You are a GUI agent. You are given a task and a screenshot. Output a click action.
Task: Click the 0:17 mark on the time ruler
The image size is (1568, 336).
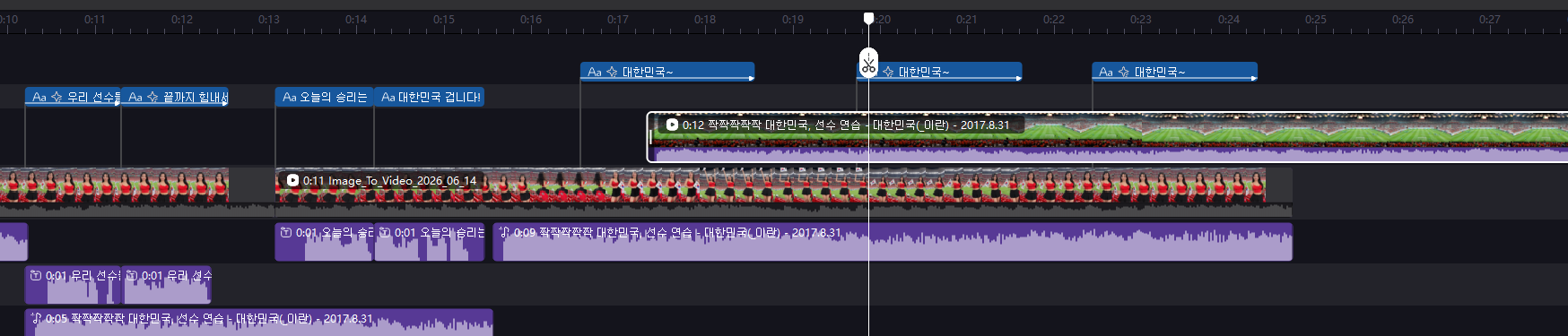point(618,19)
